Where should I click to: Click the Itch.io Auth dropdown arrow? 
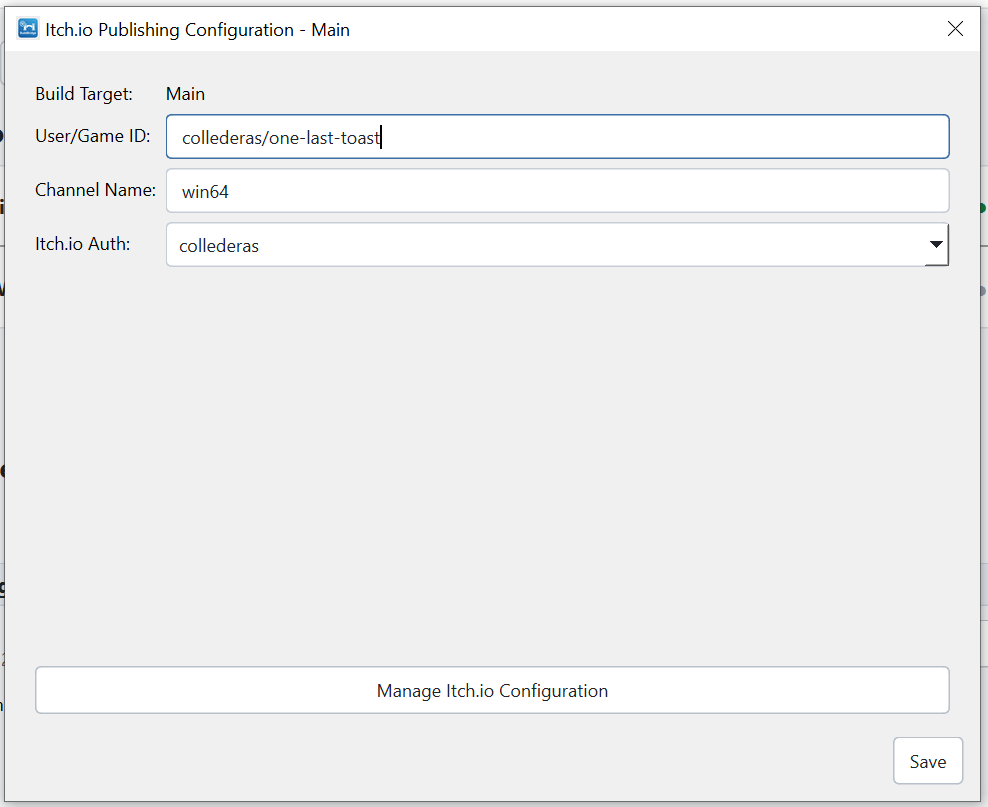[x=936, y=244]
